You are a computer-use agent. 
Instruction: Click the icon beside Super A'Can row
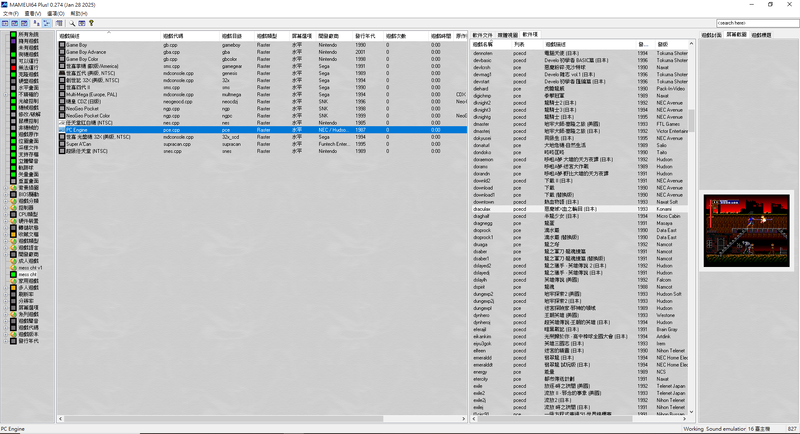(x=62, y=144)
